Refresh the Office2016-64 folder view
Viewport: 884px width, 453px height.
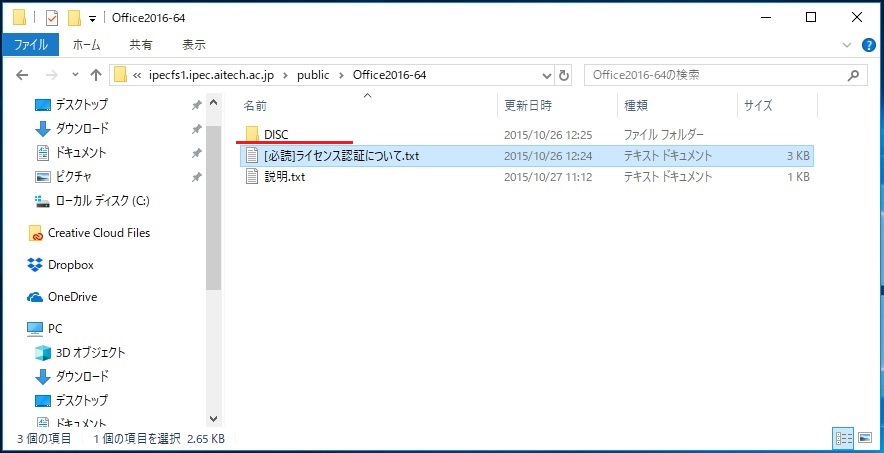(x=563, y=75)
